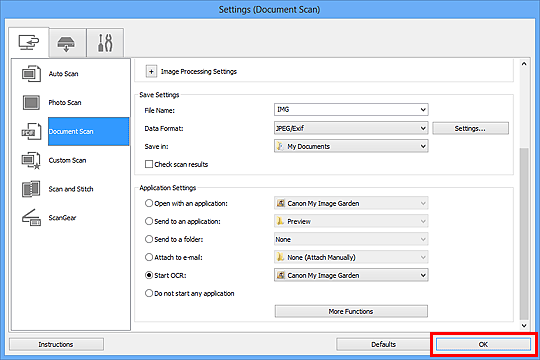Select Send to a folder radio
This screenshot has width=540, height=360.
(149, 239)
